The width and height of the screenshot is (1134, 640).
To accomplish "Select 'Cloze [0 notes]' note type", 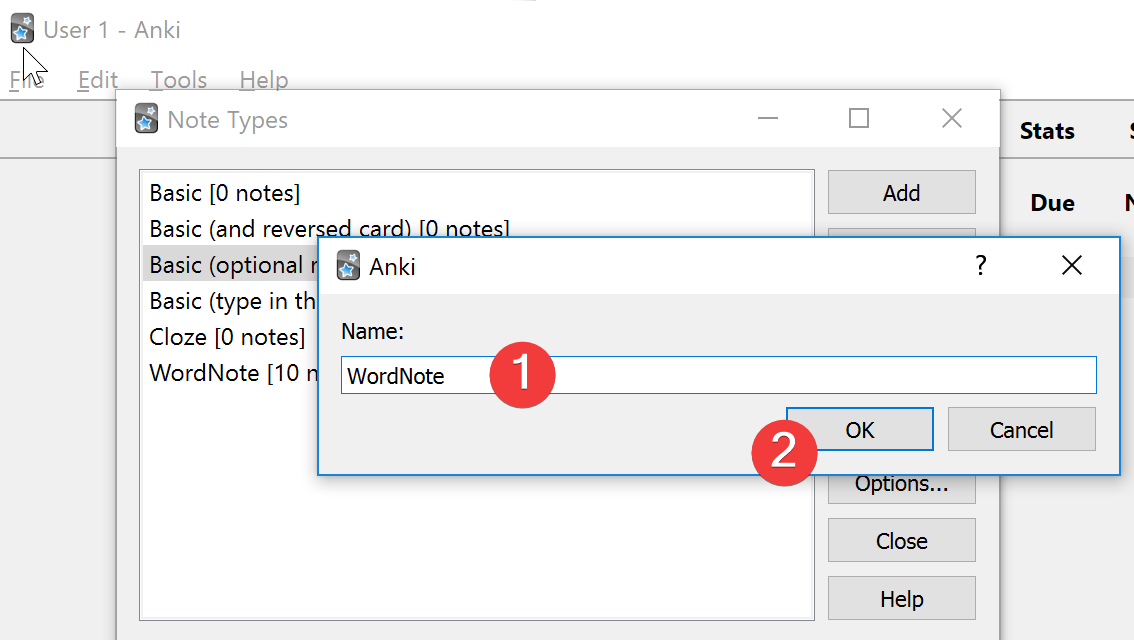I will 231,337.
